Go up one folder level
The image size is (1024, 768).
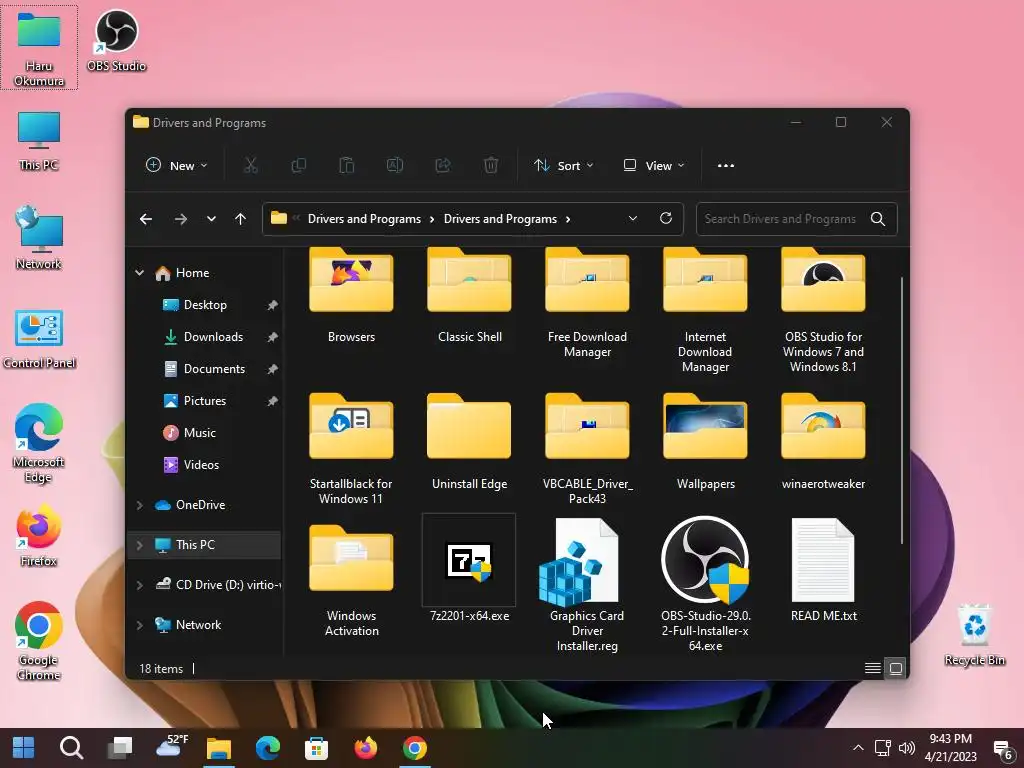click(240, 219)
